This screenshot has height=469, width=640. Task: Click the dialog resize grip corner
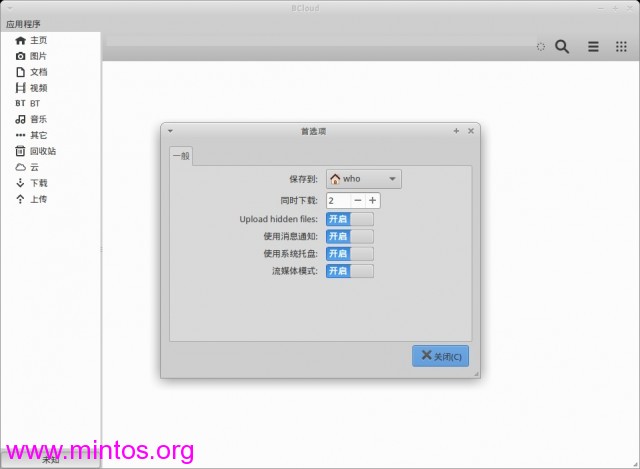pyautogui.click(x=476, y=374)
